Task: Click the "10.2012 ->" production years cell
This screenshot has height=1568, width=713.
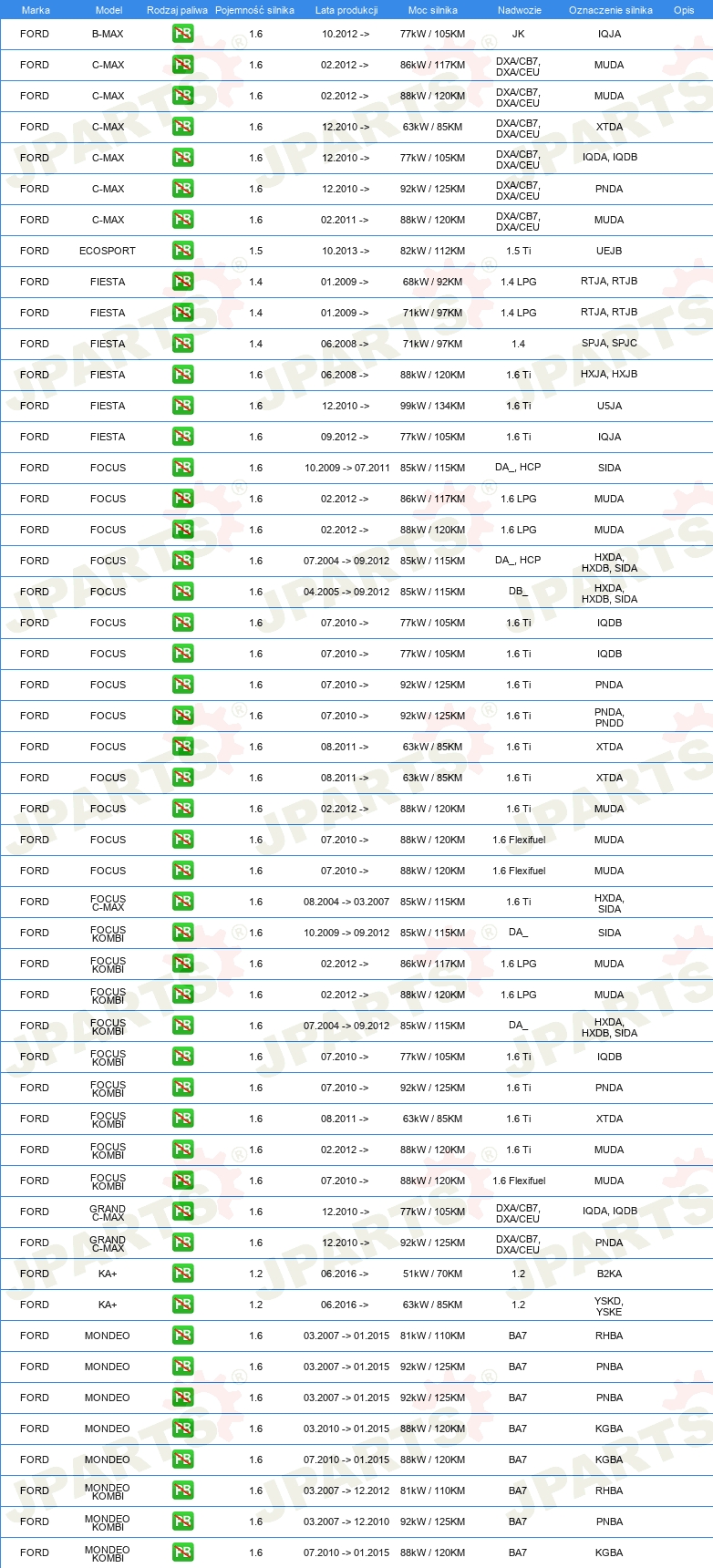Action: (x=346, y=34)
